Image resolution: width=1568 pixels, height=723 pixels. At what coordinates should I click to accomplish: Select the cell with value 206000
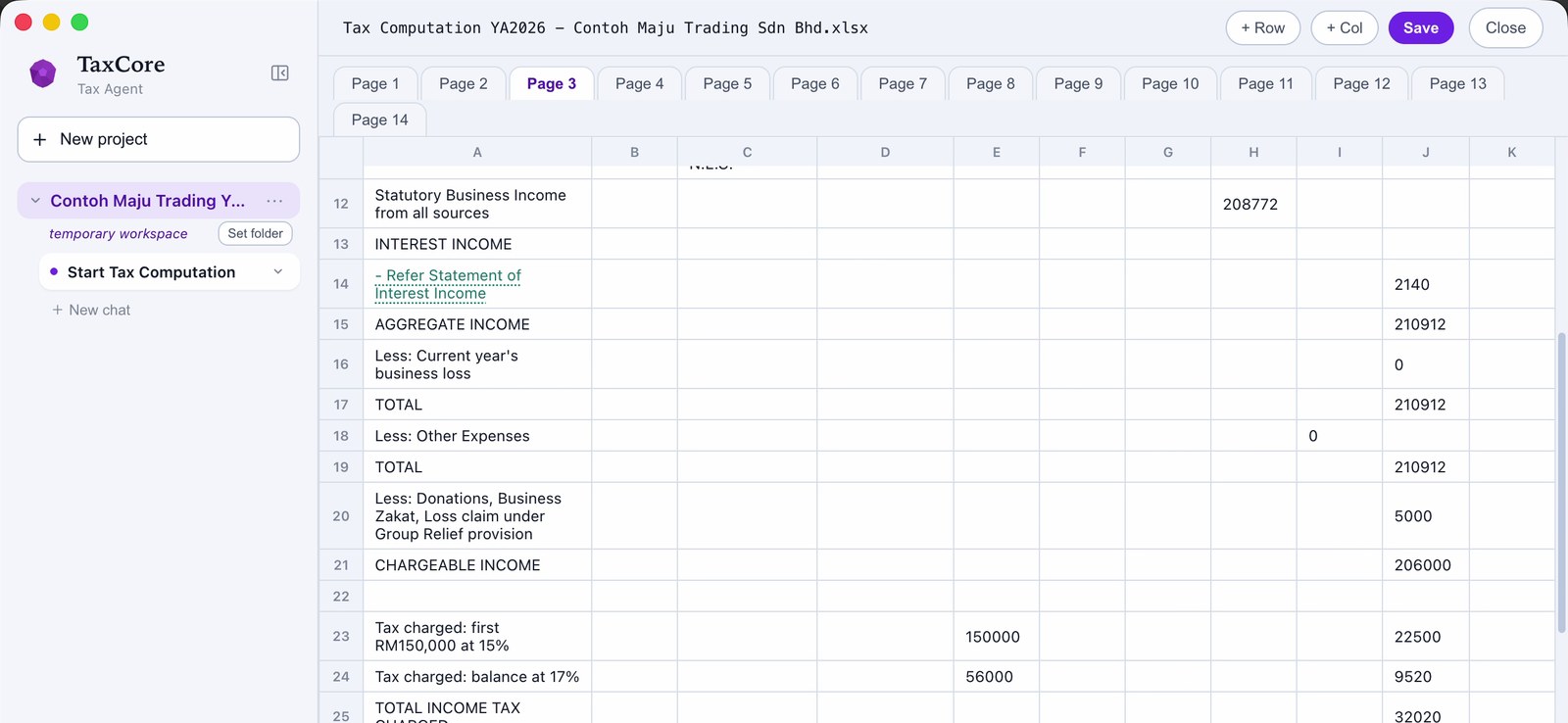pos(1425,565)
